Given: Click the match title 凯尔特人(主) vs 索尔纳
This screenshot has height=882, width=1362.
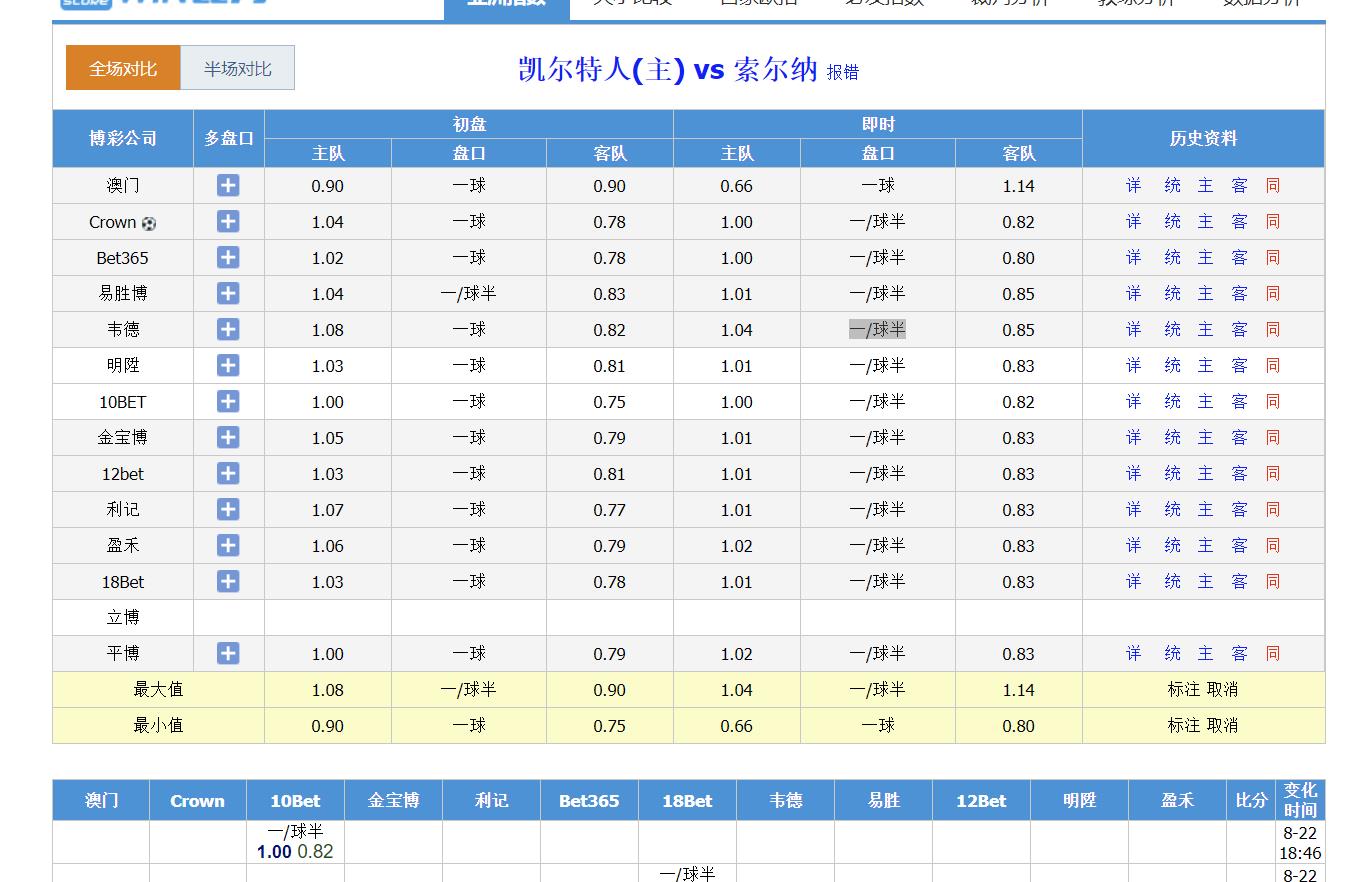Looking at the screenshot, I should click(x=668, y=70).
